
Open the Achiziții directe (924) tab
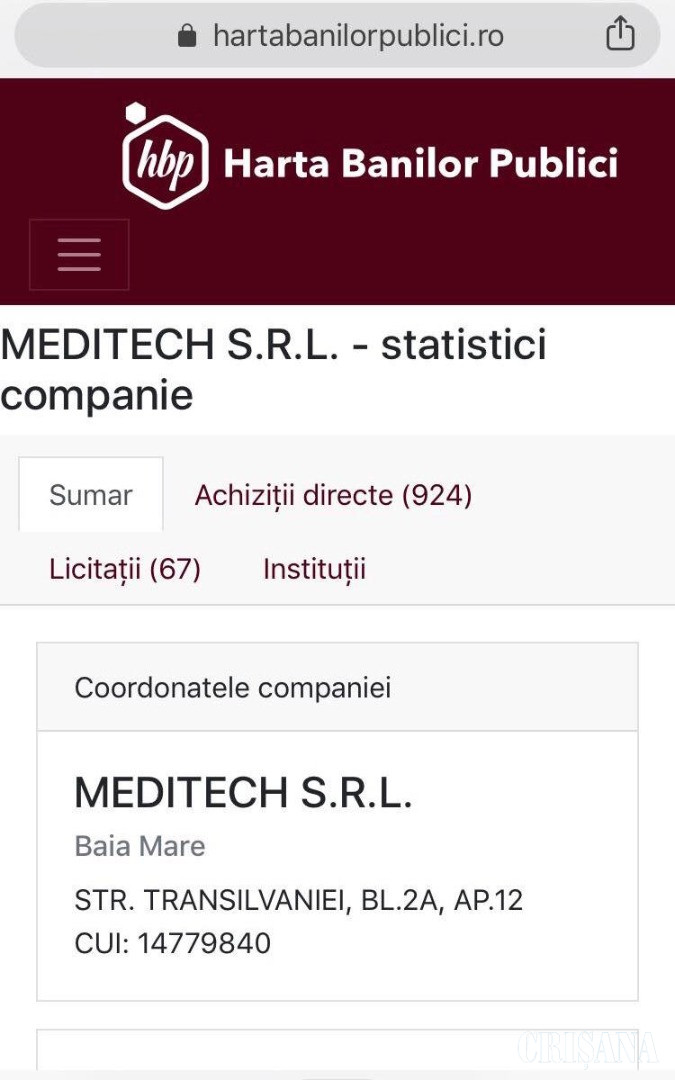333,495
